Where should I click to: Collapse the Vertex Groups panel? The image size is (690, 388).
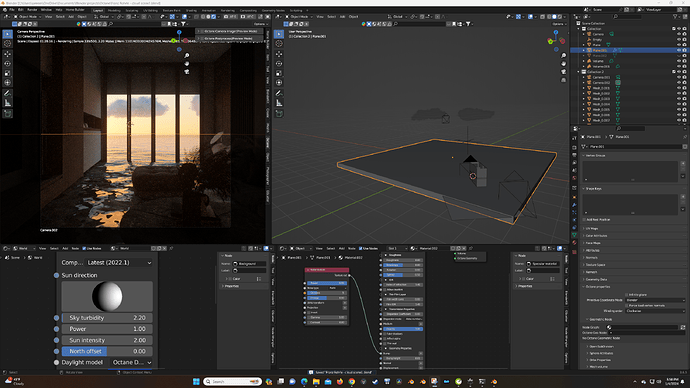coord(595,155)
